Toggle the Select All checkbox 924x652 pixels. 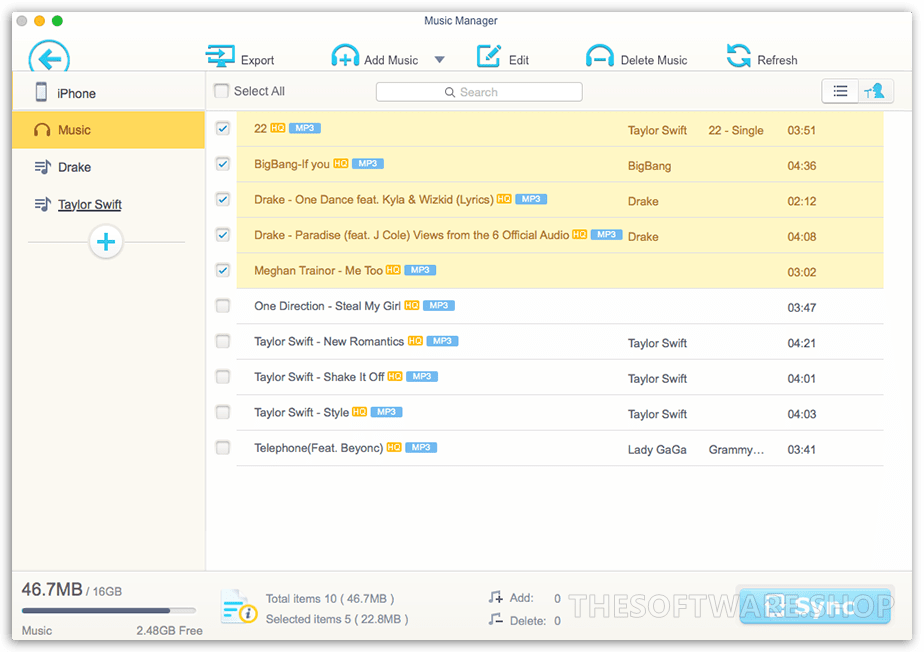(x=222, y=91)
